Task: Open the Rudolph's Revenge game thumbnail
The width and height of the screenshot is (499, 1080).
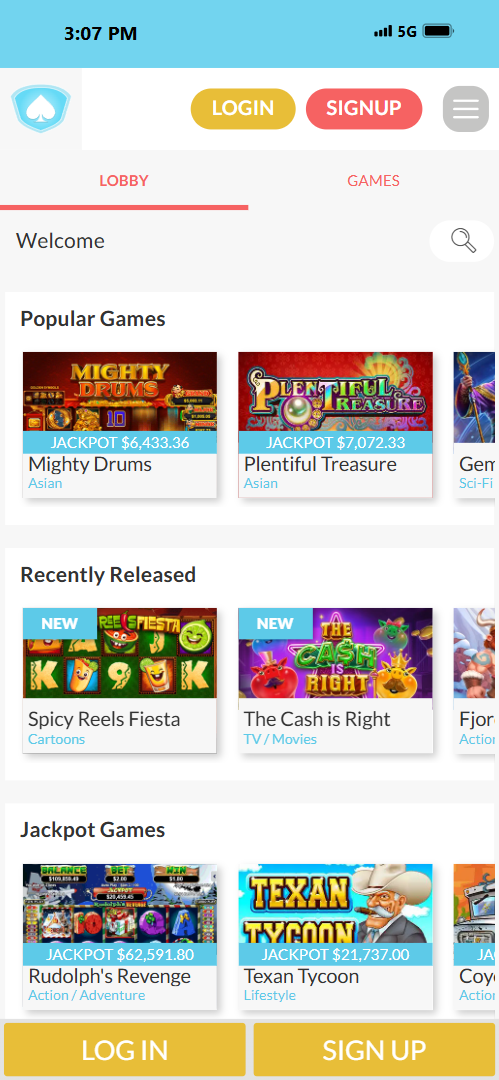Action: pyautogui.click(x=120, y=915)
